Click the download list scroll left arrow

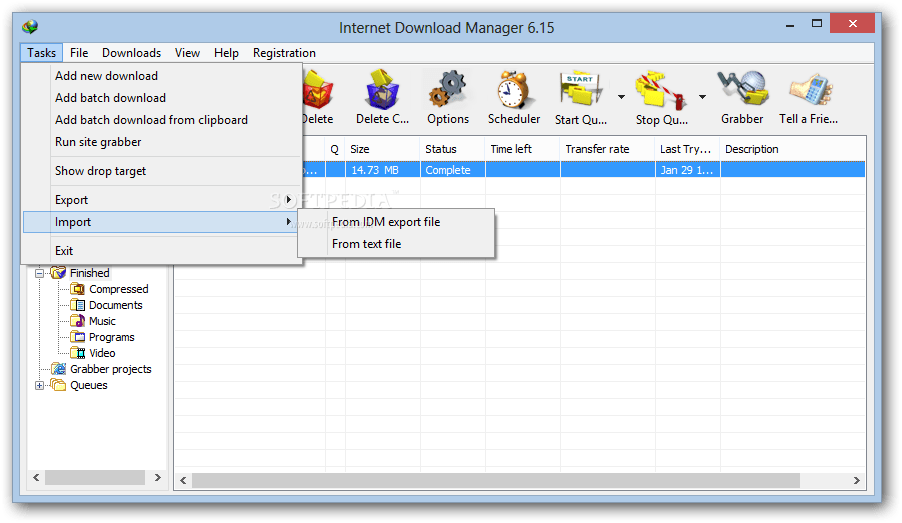(184, 480)
